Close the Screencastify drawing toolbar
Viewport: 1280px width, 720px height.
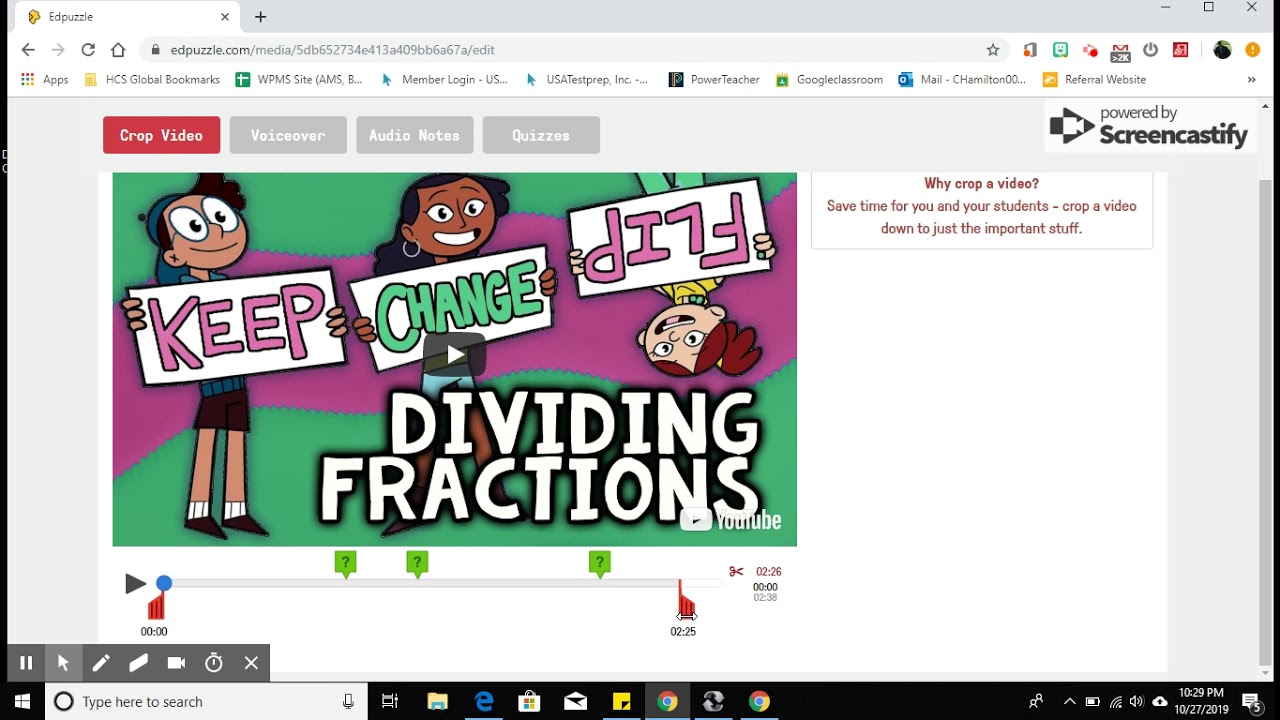tap(251, 663)
